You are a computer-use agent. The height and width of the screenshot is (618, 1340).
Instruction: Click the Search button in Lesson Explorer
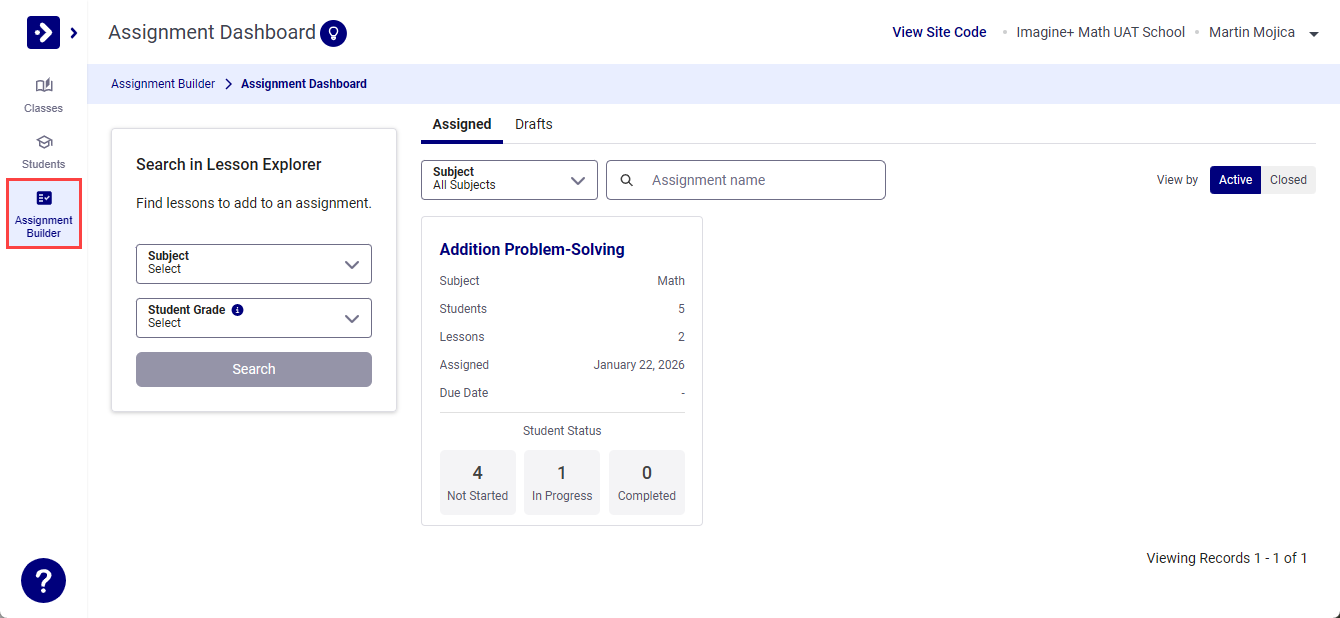[254, 369]
